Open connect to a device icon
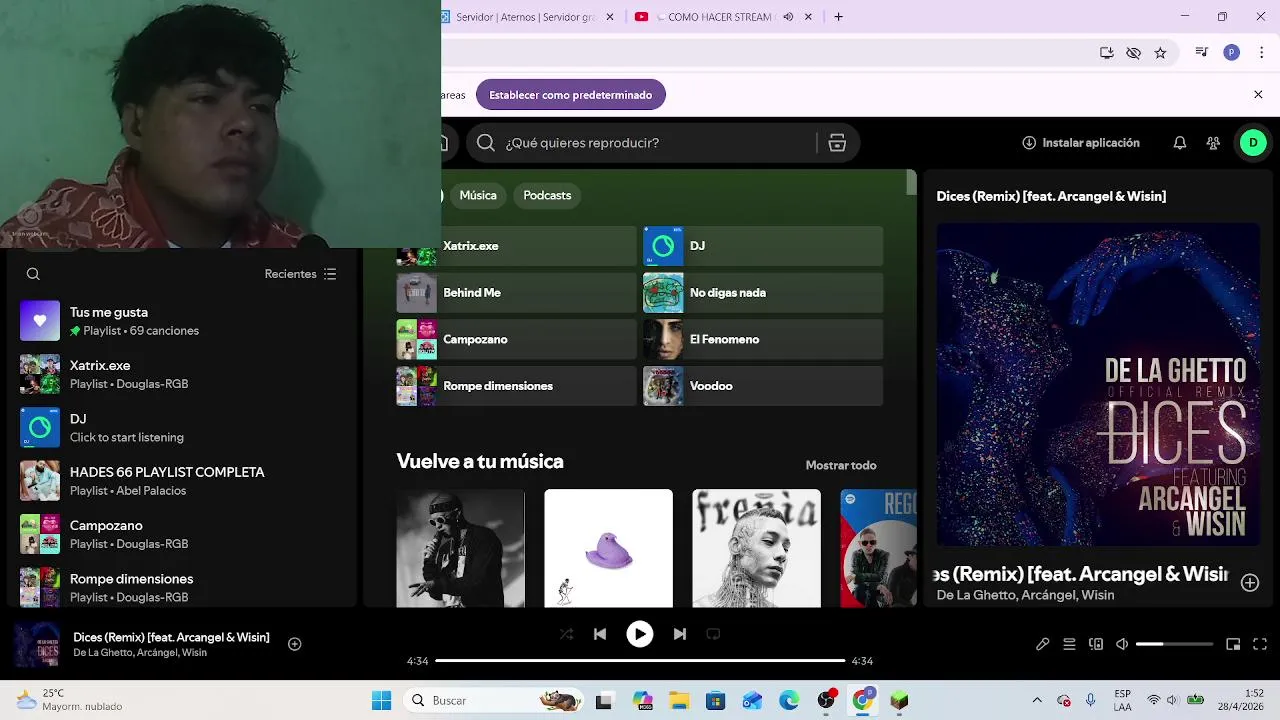 (1096, 644)
